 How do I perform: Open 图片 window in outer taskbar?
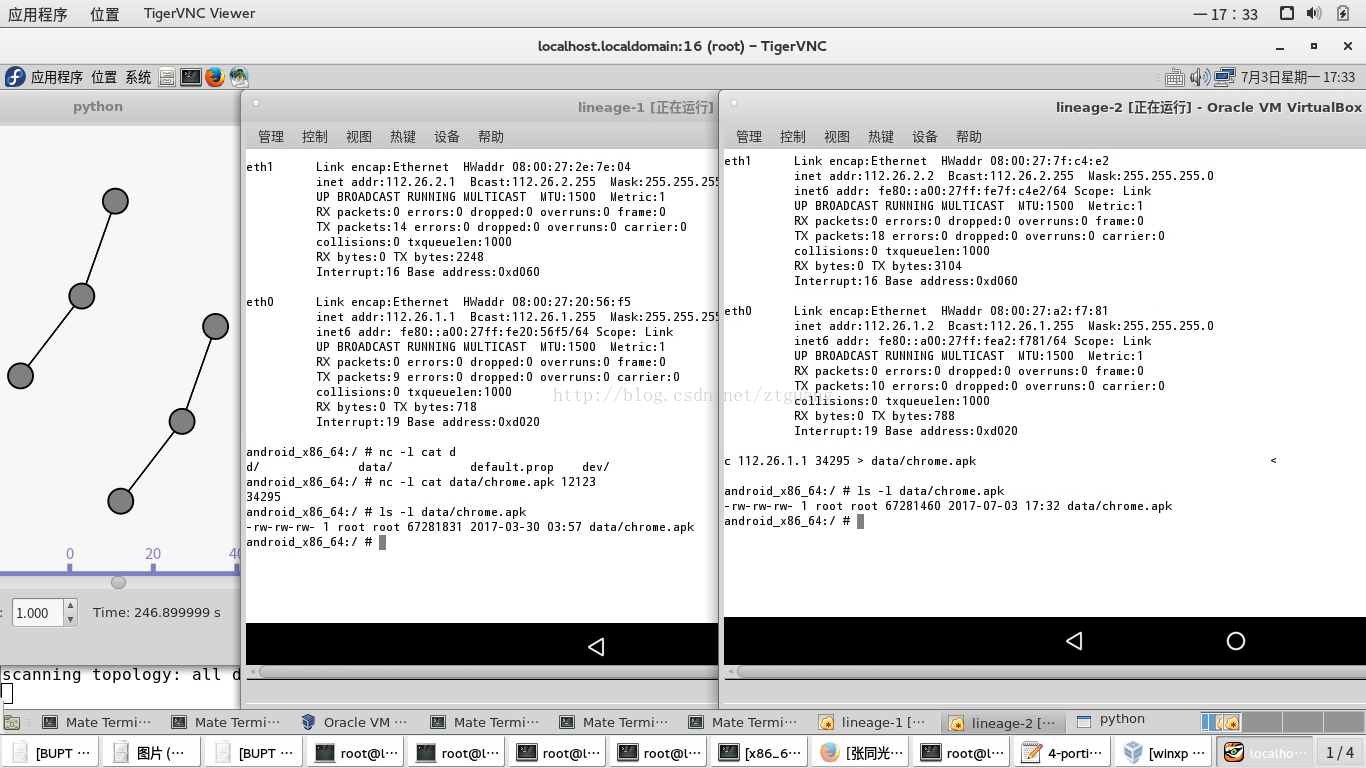coord(151,752)
